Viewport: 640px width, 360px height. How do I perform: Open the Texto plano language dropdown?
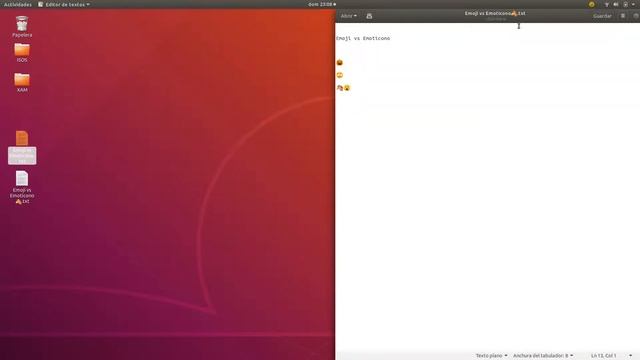491,356
